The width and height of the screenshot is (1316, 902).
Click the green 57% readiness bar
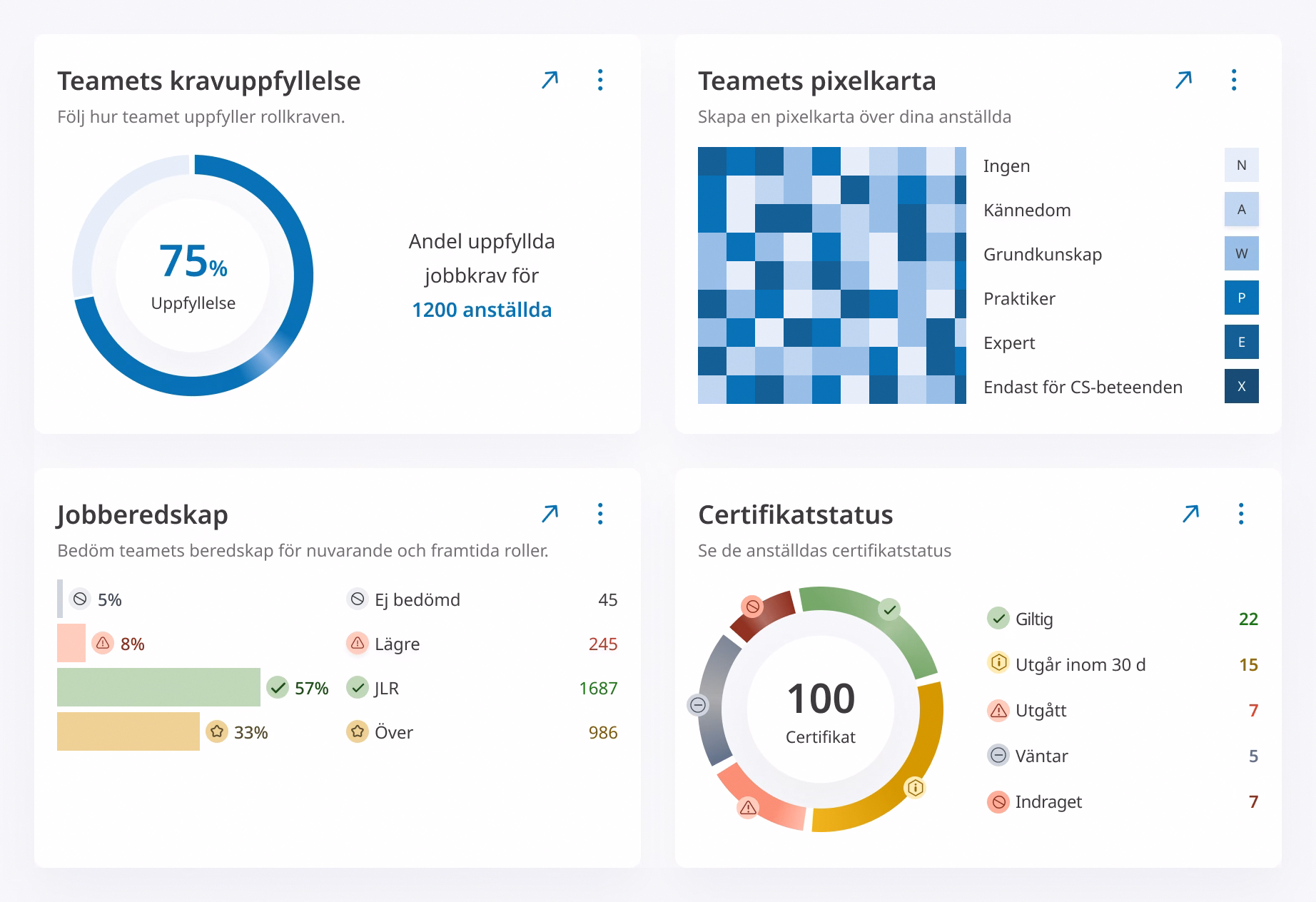158,687
